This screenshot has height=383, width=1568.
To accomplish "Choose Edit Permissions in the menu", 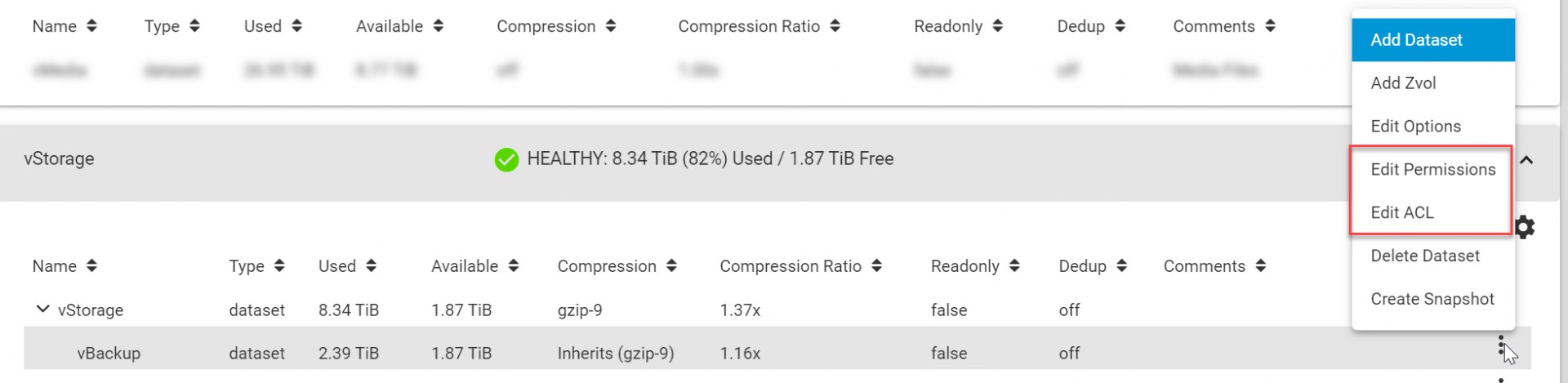I will [x=1433, y=170].
